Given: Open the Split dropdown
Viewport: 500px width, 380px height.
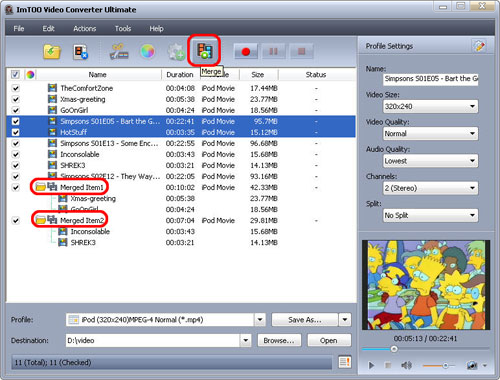Looking at the screenshot, I should coord(431,215).
